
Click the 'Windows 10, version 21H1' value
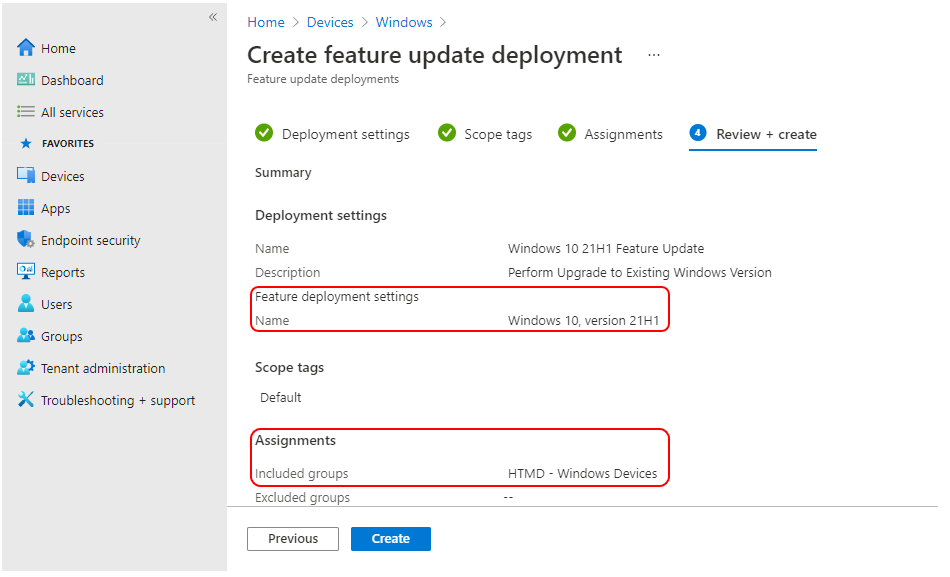pyautogui.click(x=583, y=321)
